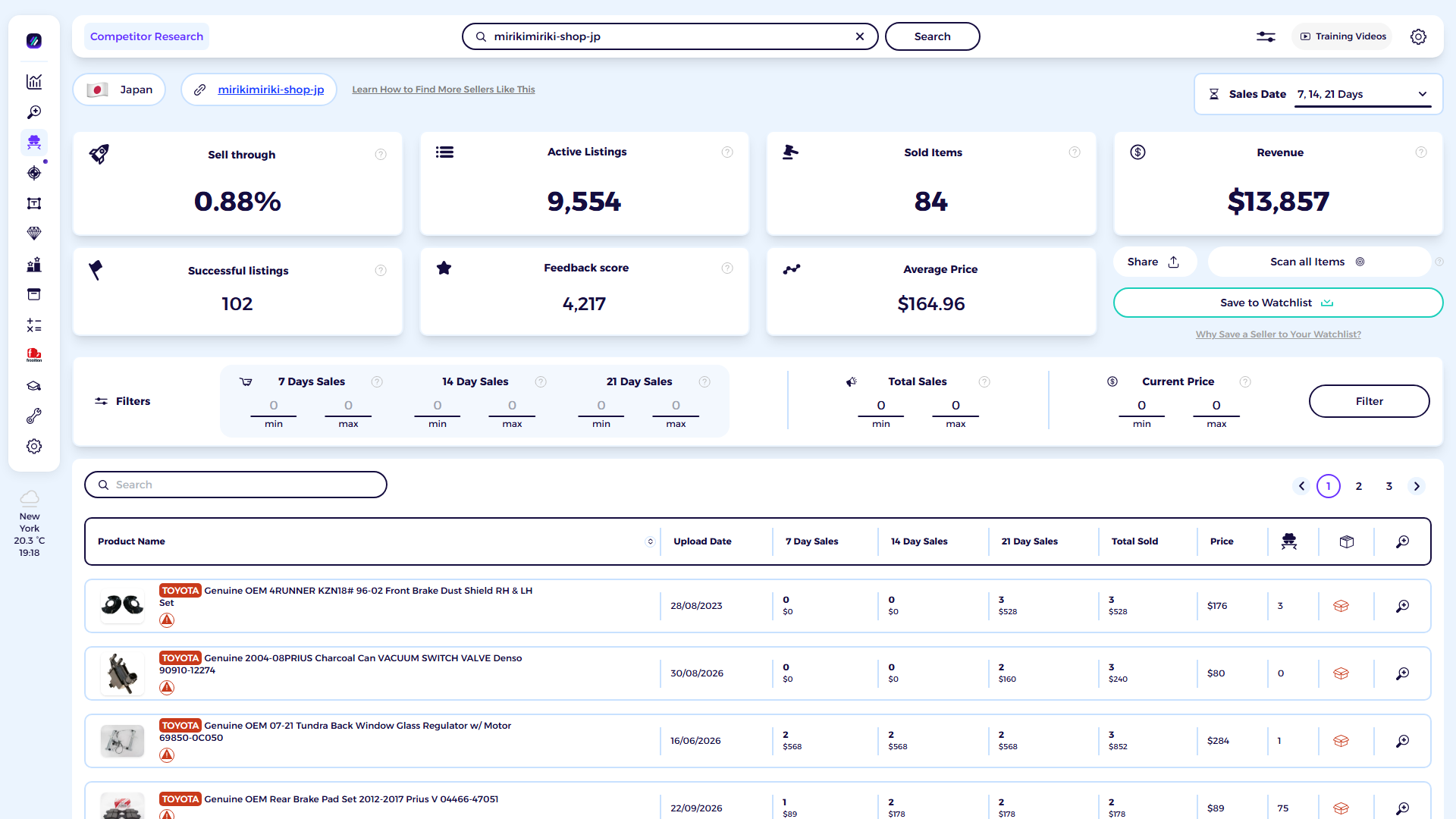Viewport: 1456px width, 819px height.
Task: Open the filter sliders icon in header
Action: (x=1266, y=36)
